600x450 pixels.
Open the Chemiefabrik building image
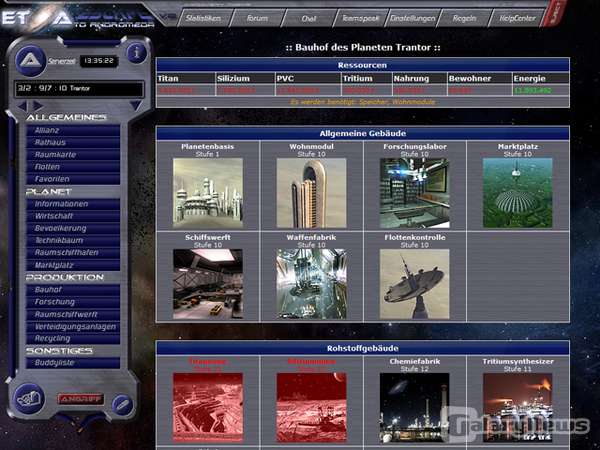point(414,407)
